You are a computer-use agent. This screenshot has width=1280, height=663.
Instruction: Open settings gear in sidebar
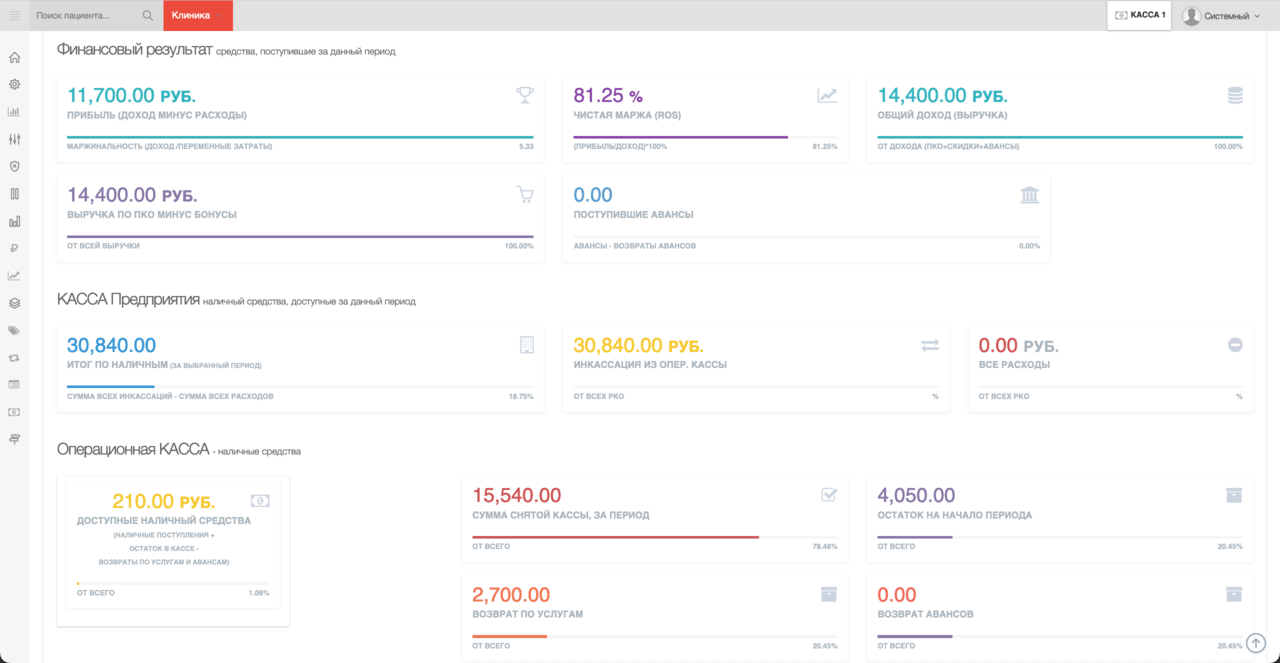[x=14, y=84]
